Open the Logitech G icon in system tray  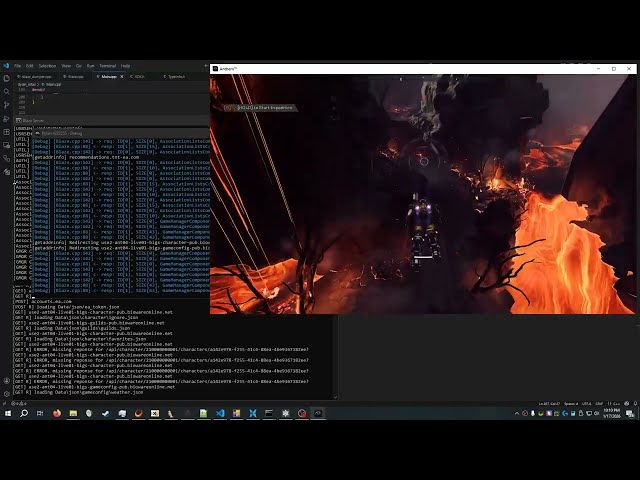point(565,413)
